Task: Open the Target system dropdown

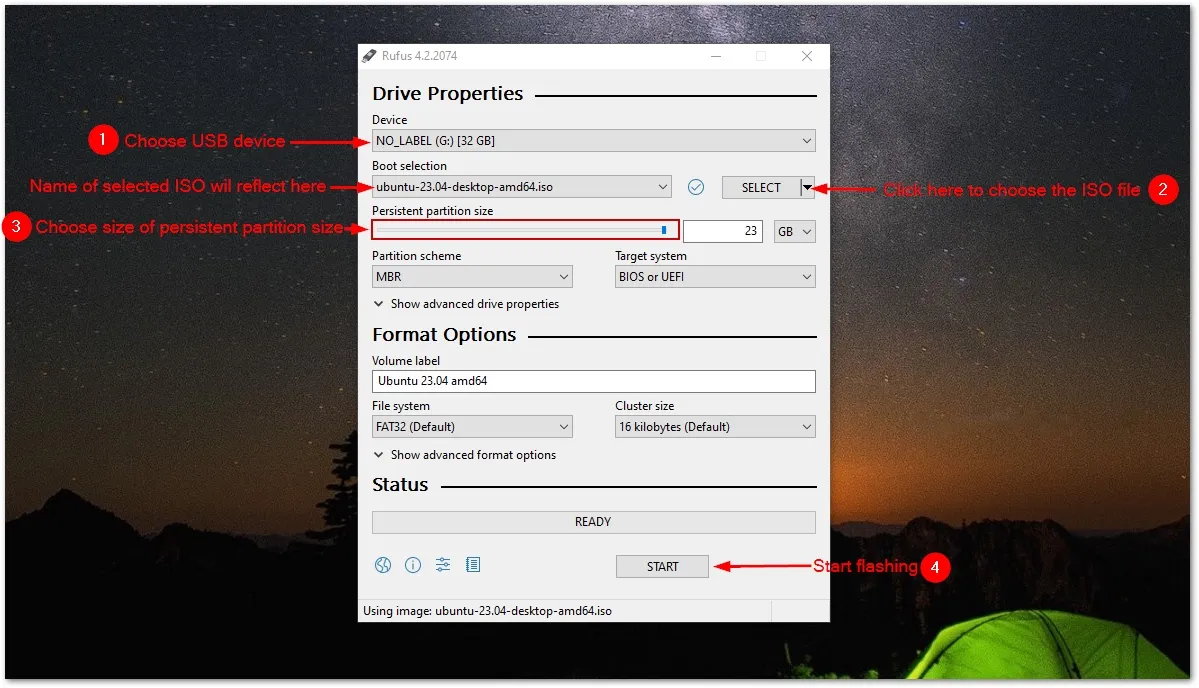Action: pyautogui.click(x=715, y=277)
